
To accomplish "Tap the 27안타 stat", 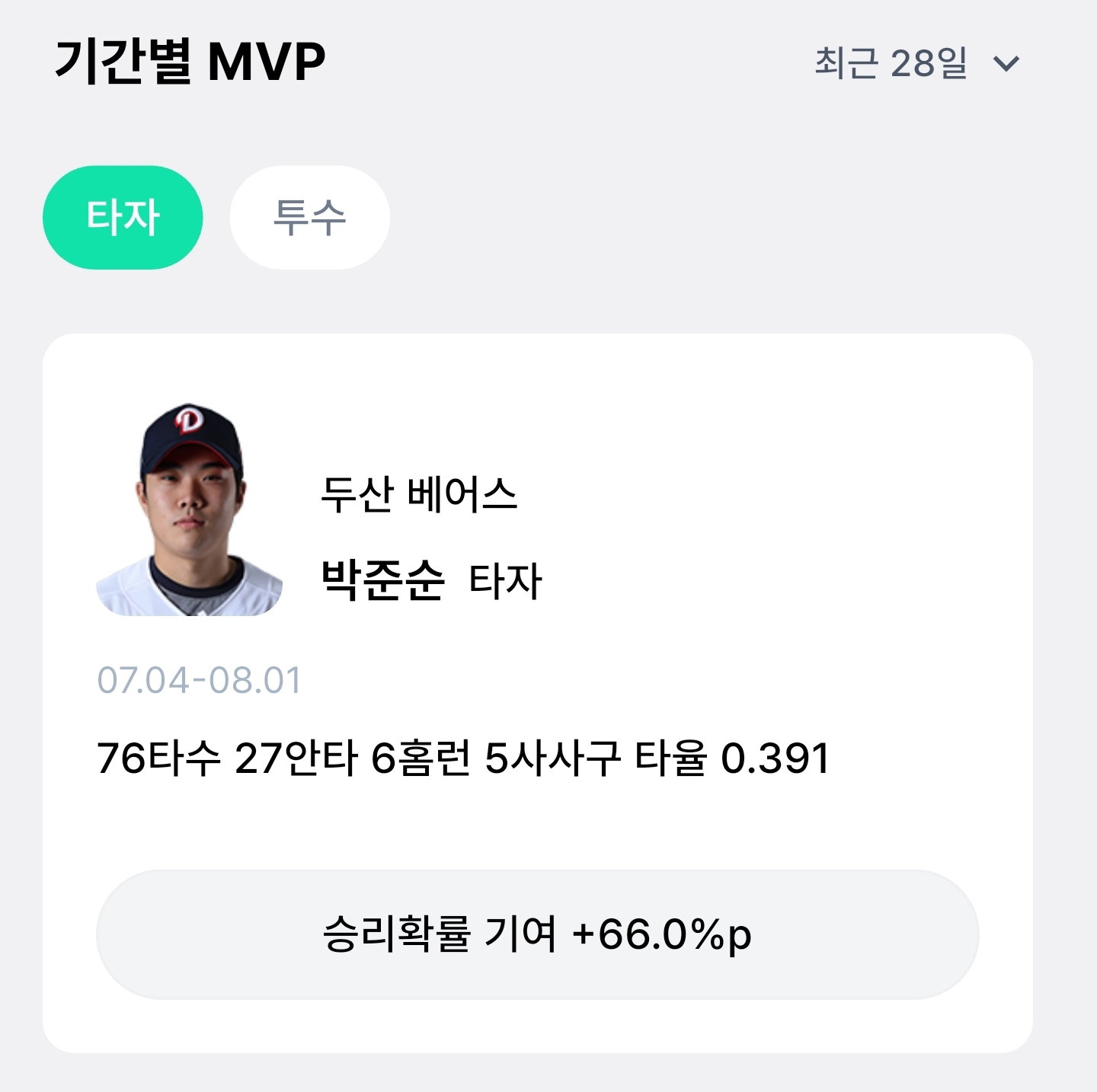I will (296, 758).
